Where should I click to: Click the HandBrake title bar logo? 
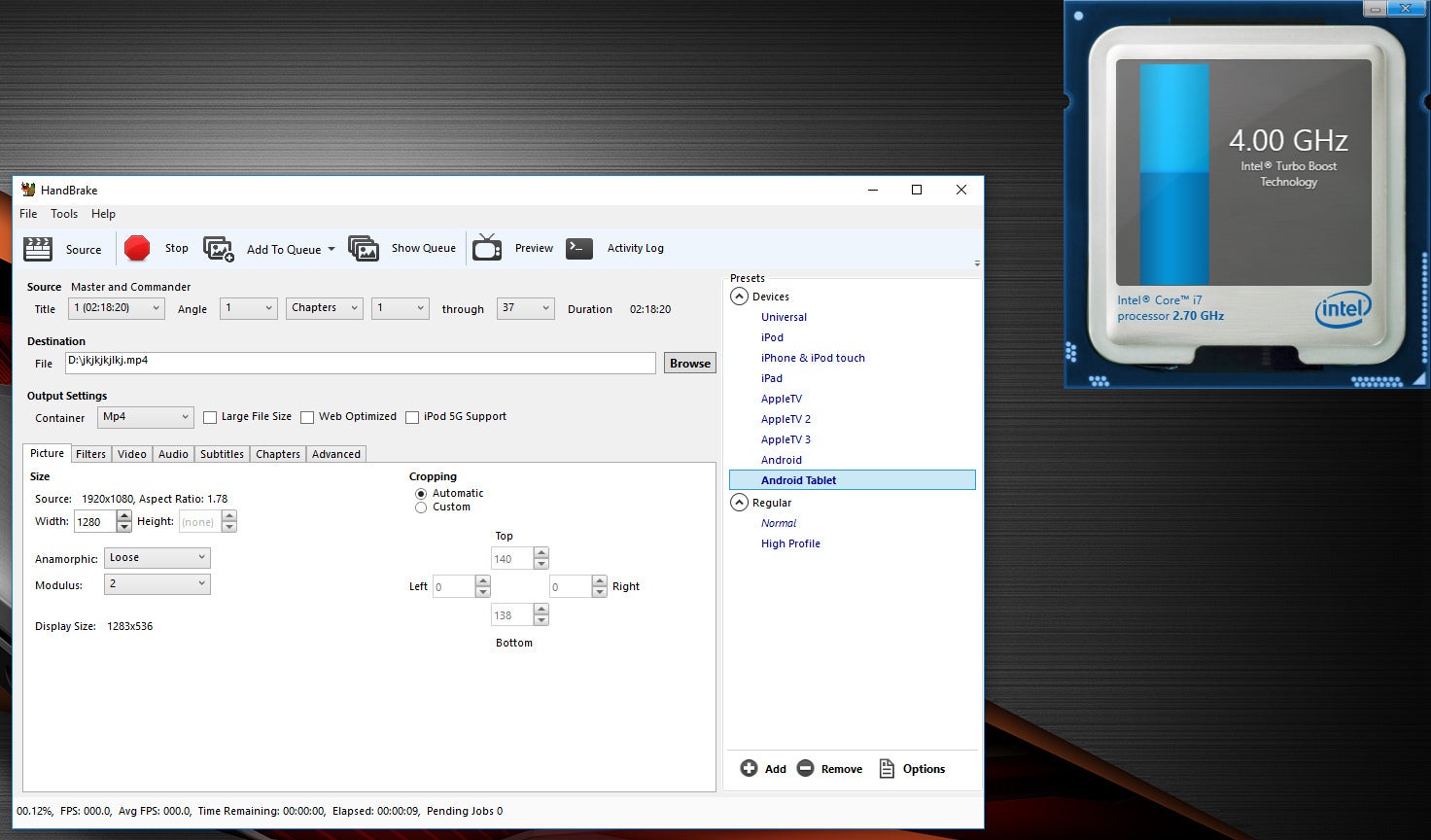point(28,190)
